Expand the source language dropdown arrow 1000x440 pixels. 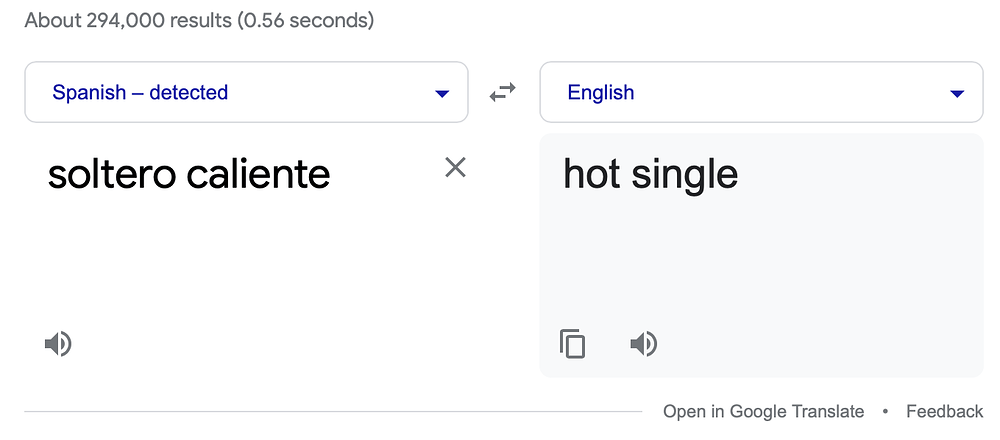(x=442, y=94)
